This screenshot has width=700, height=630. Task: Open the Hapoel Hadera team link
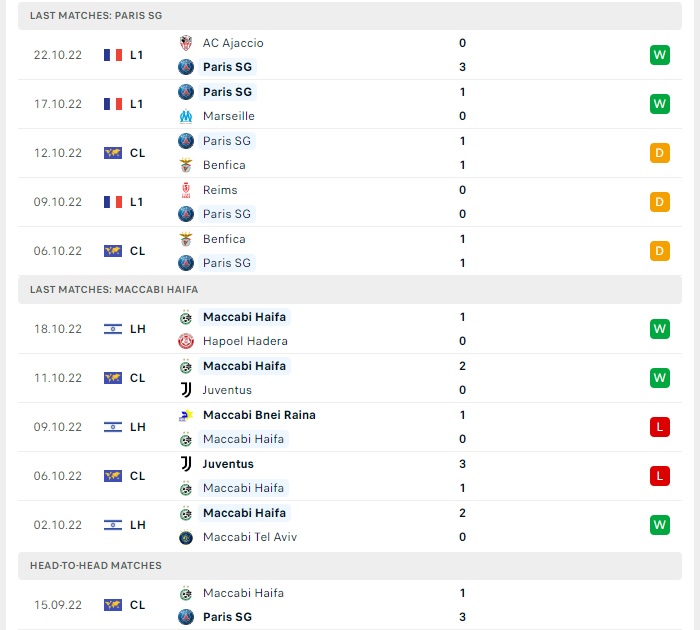pyautogui.click(x=245, y=341)
